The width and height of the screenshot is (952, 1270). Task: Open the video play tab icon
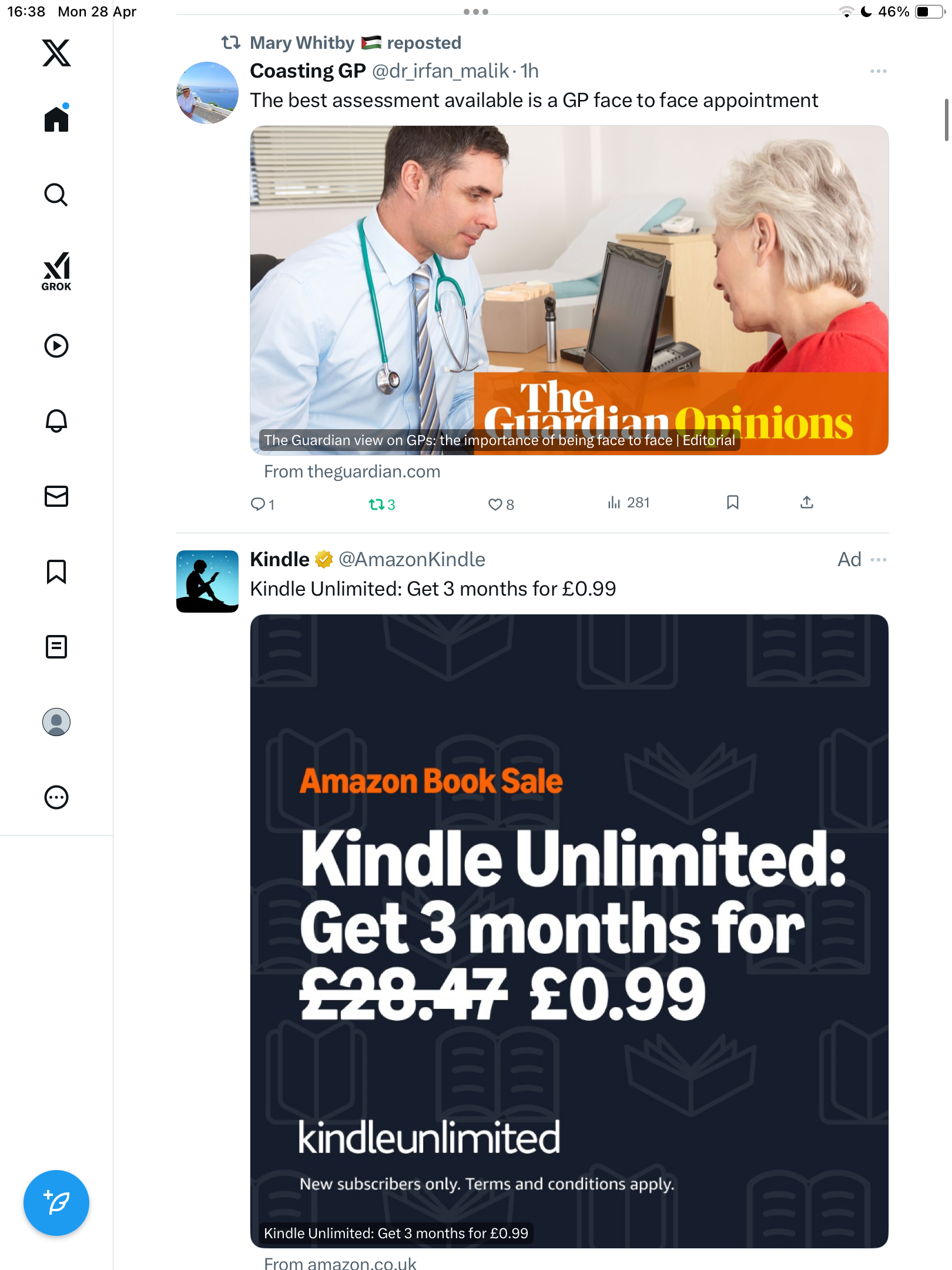(x=56, y=346)
